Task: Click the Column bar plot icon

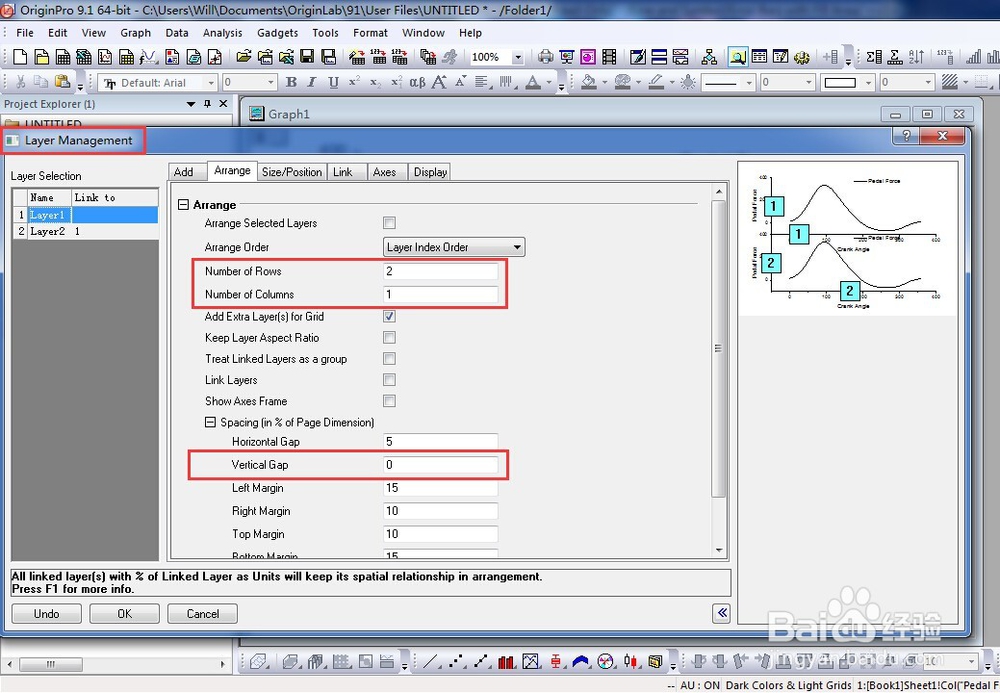Action: pyautogui.click(x=506, y=661)
